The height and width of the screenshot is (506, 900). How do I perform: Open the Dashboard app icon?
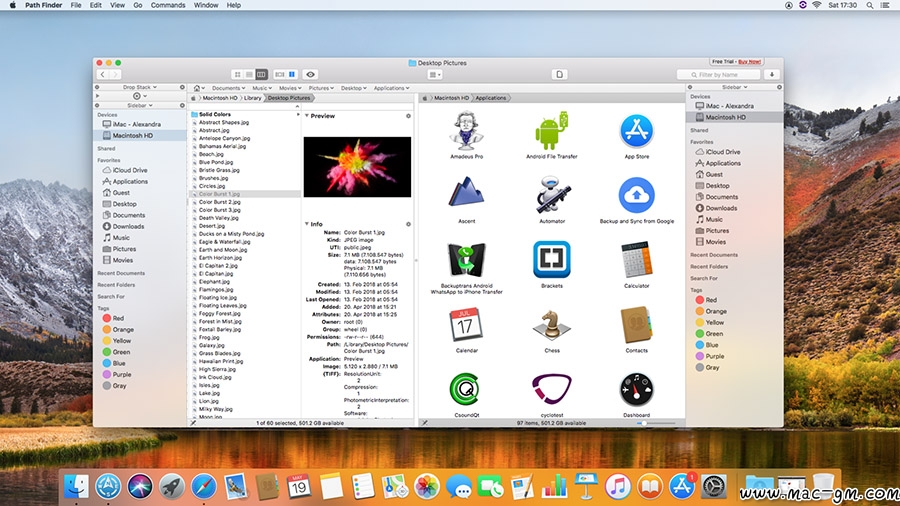click(637, 390)
